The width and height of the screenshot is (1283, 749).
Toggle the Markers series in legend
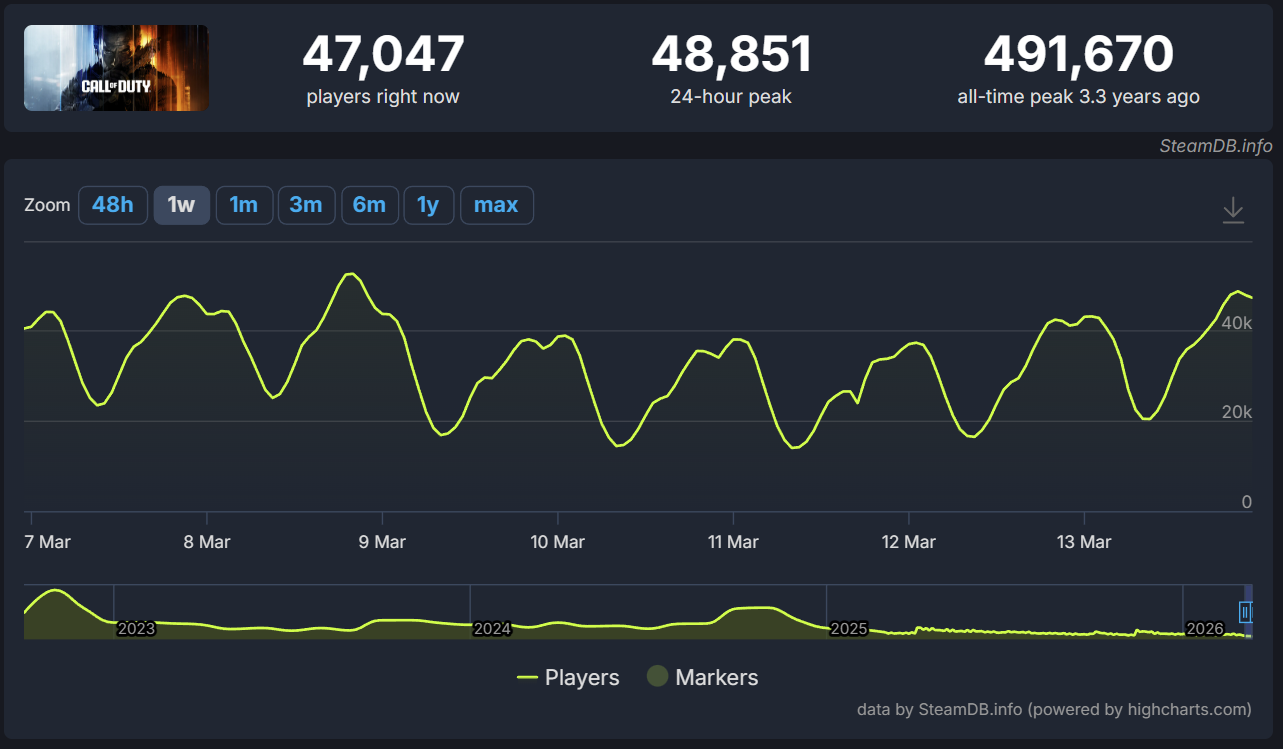[702, 677]
